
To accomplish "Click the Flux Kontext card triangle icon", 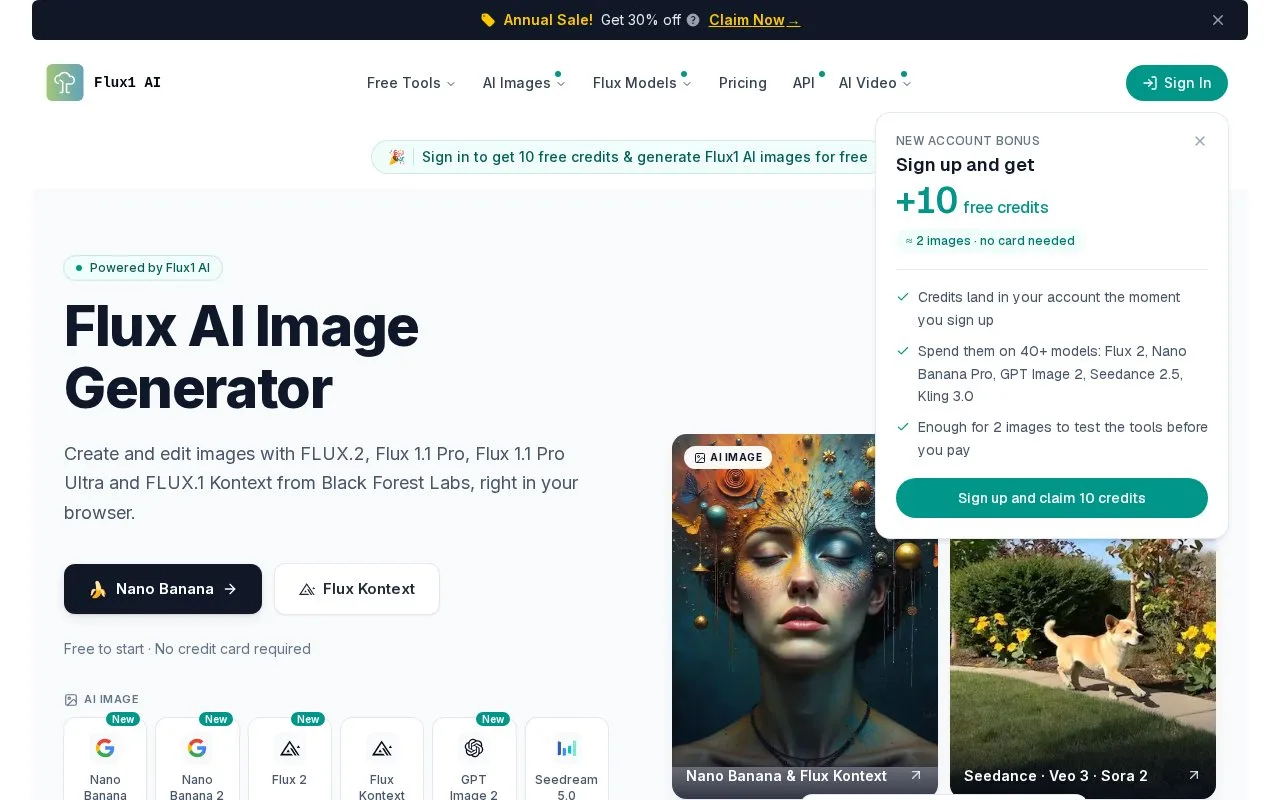I will click(382, 748).
